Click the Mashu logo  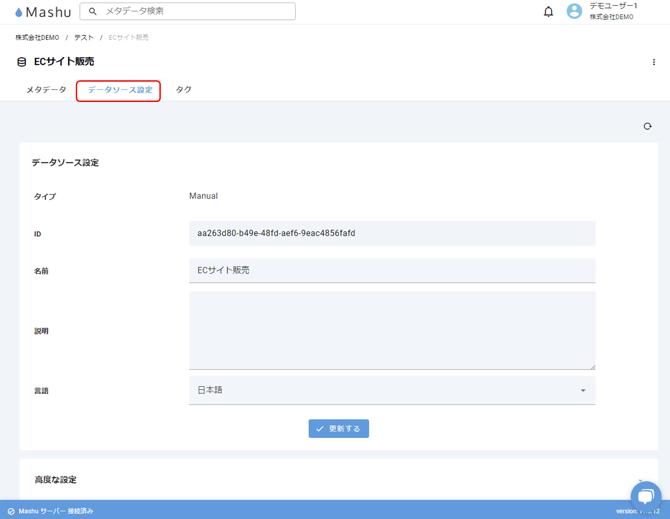coord(42,12)
